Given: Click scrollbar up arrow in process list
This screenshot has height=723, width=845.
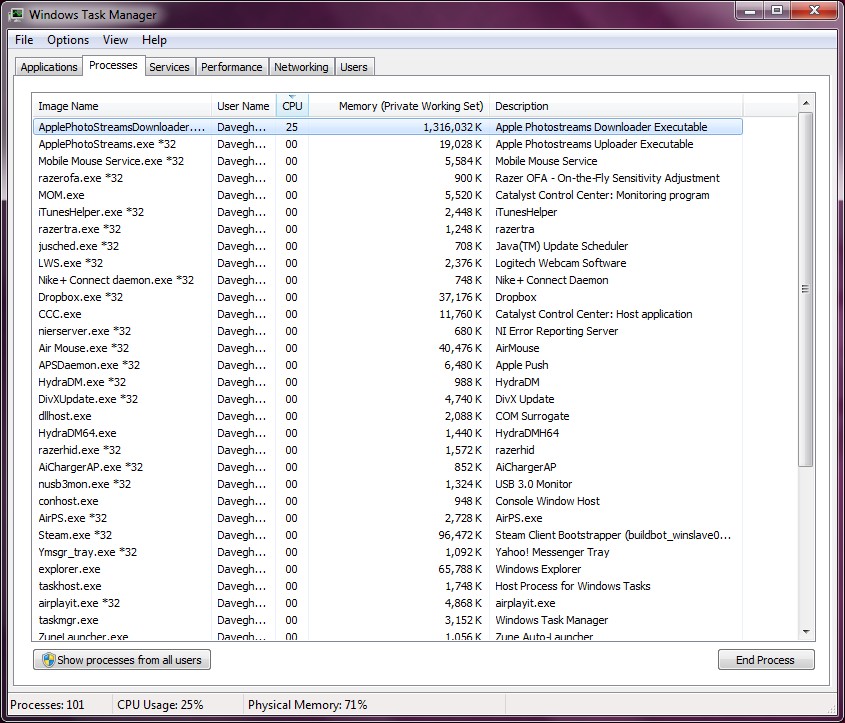Looking at the screenshot, I should point(806,103).
